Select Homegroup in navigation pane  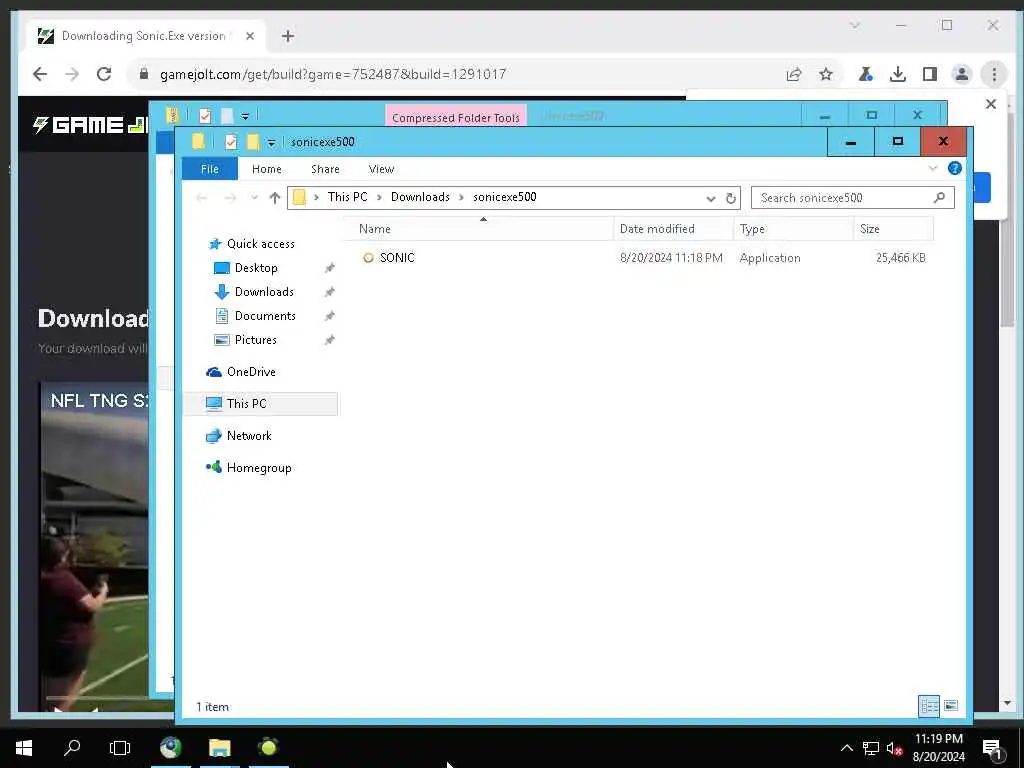(259, 468)
